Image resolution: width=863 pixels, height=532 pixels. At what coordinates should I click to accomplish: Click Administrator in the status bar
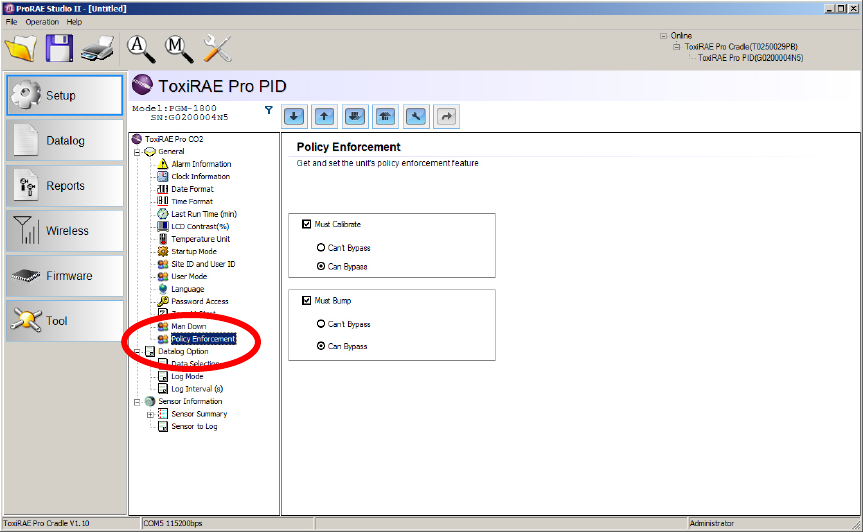712,523
